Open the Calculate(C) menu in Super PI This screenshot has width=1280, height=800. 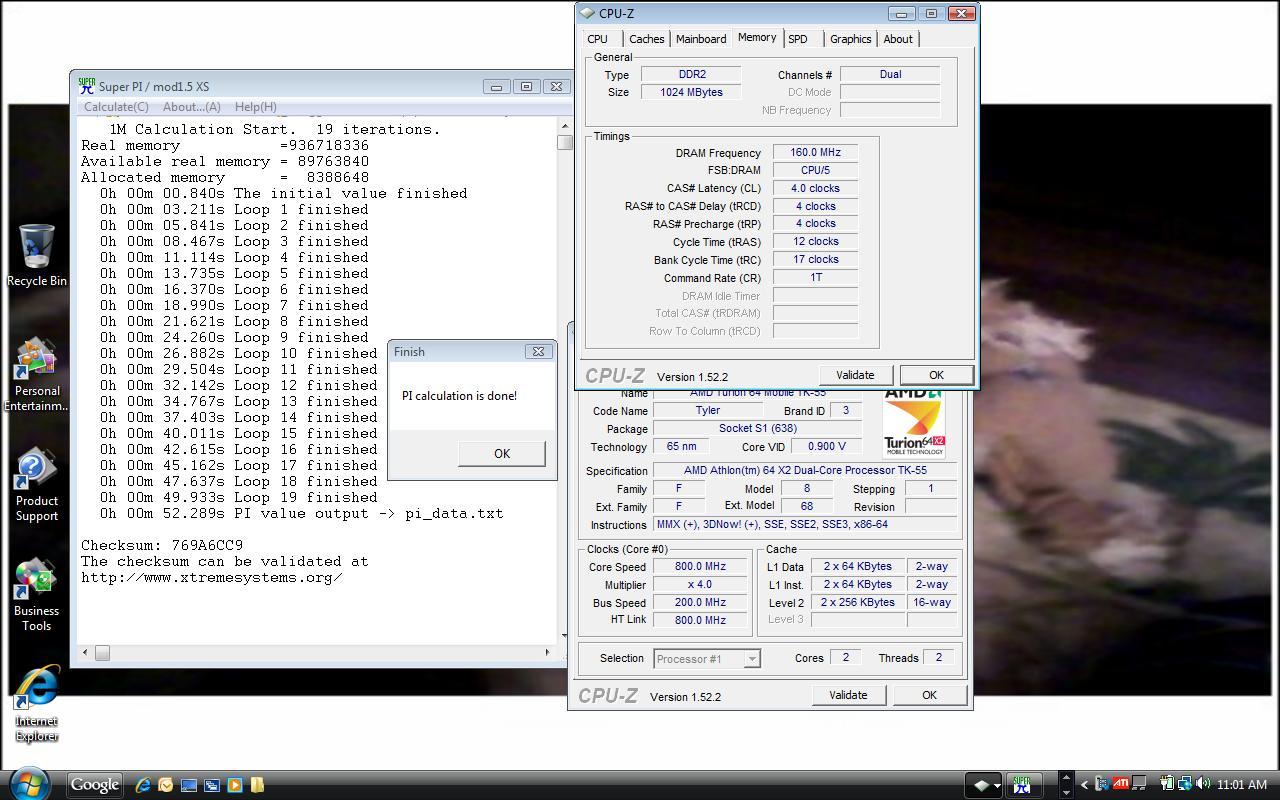coord(116,107)
